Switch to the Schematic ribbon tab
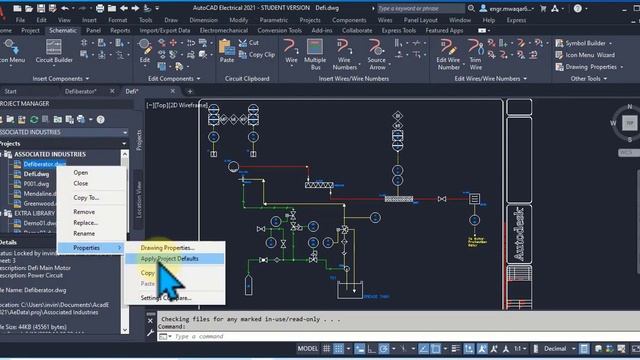640x360 pixels. (62, 30)
